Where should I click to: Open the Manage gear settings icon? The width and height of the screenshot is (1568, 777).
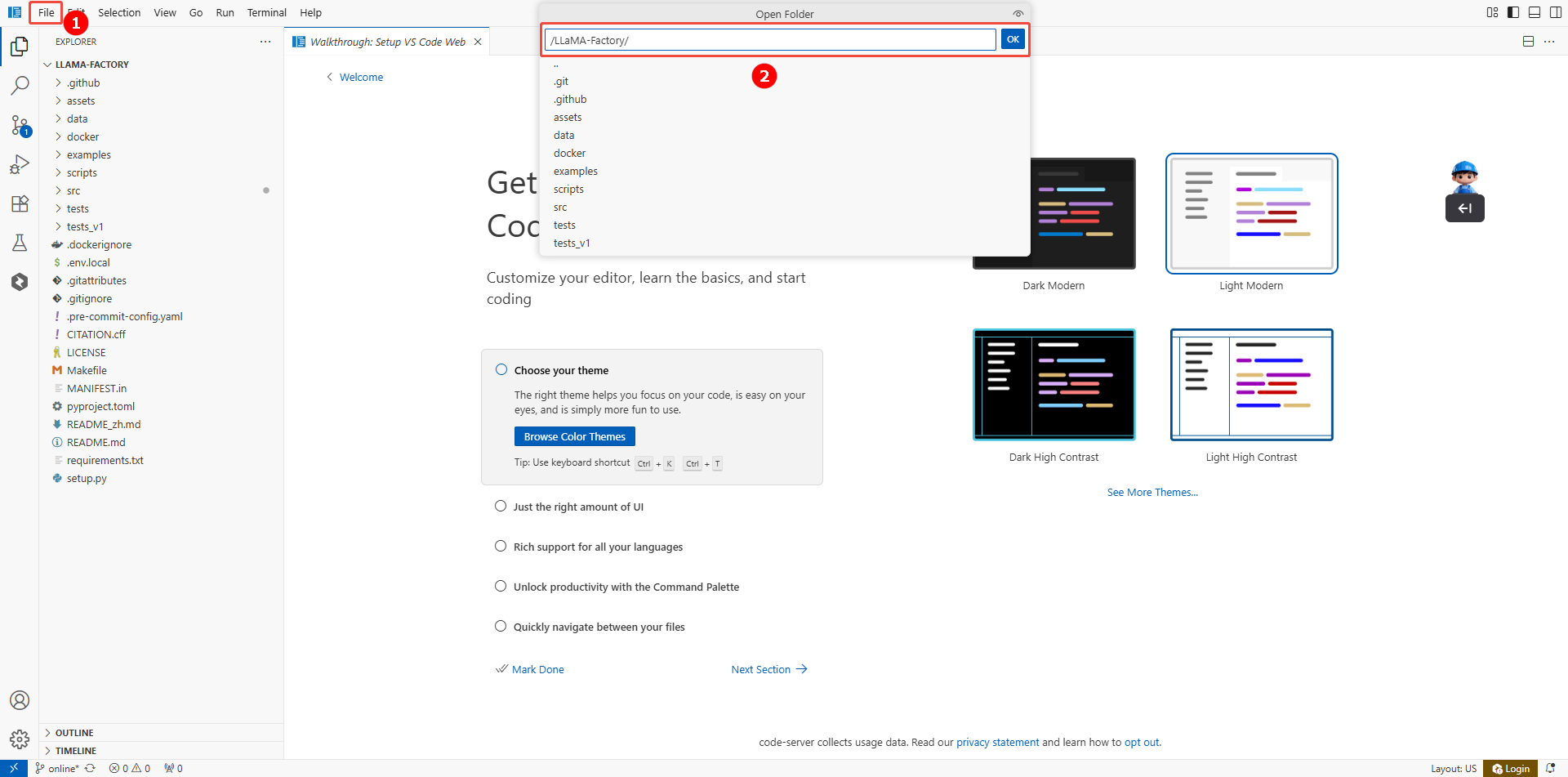click(20, 739)
